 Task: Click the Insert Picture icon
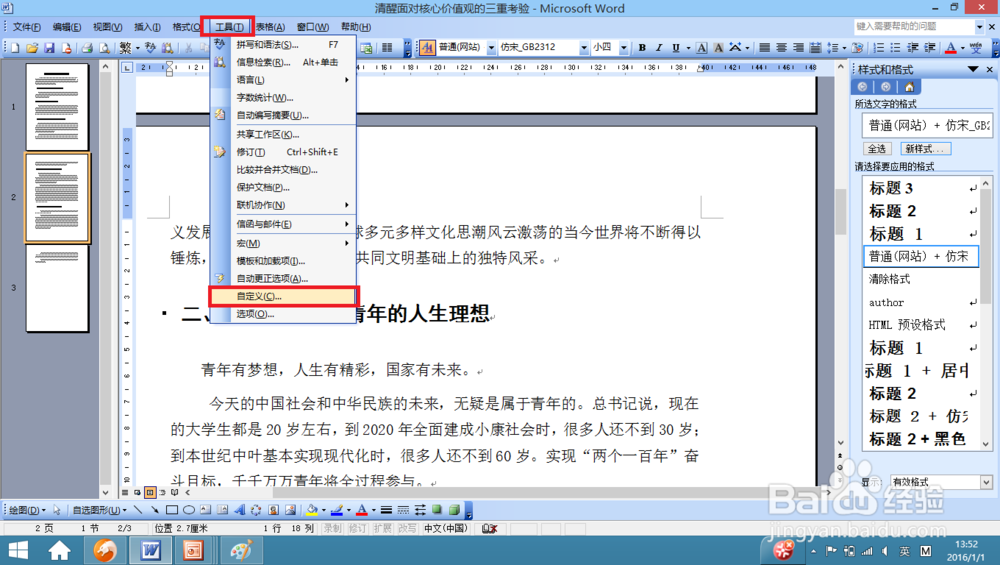(x=290, y=510)
